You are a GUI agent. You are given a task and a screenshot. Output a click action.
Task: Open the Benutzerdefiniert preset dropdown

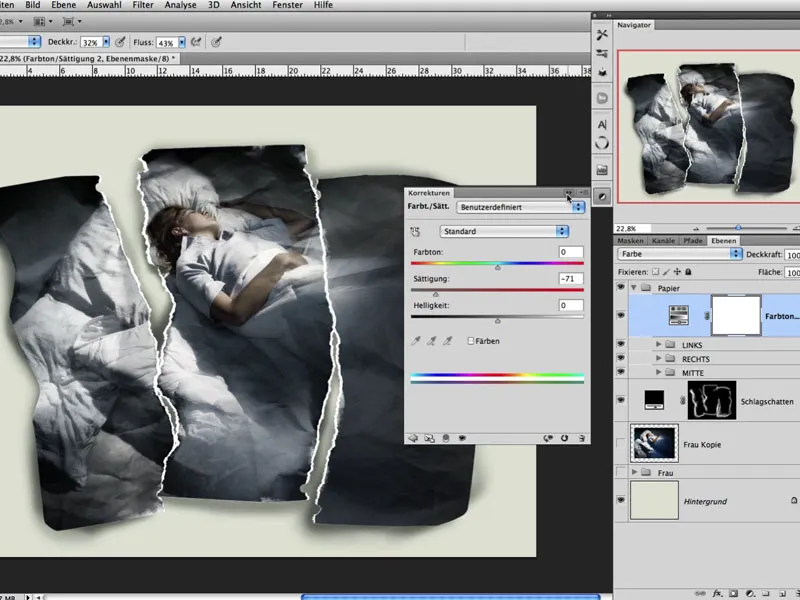[521, 207]
